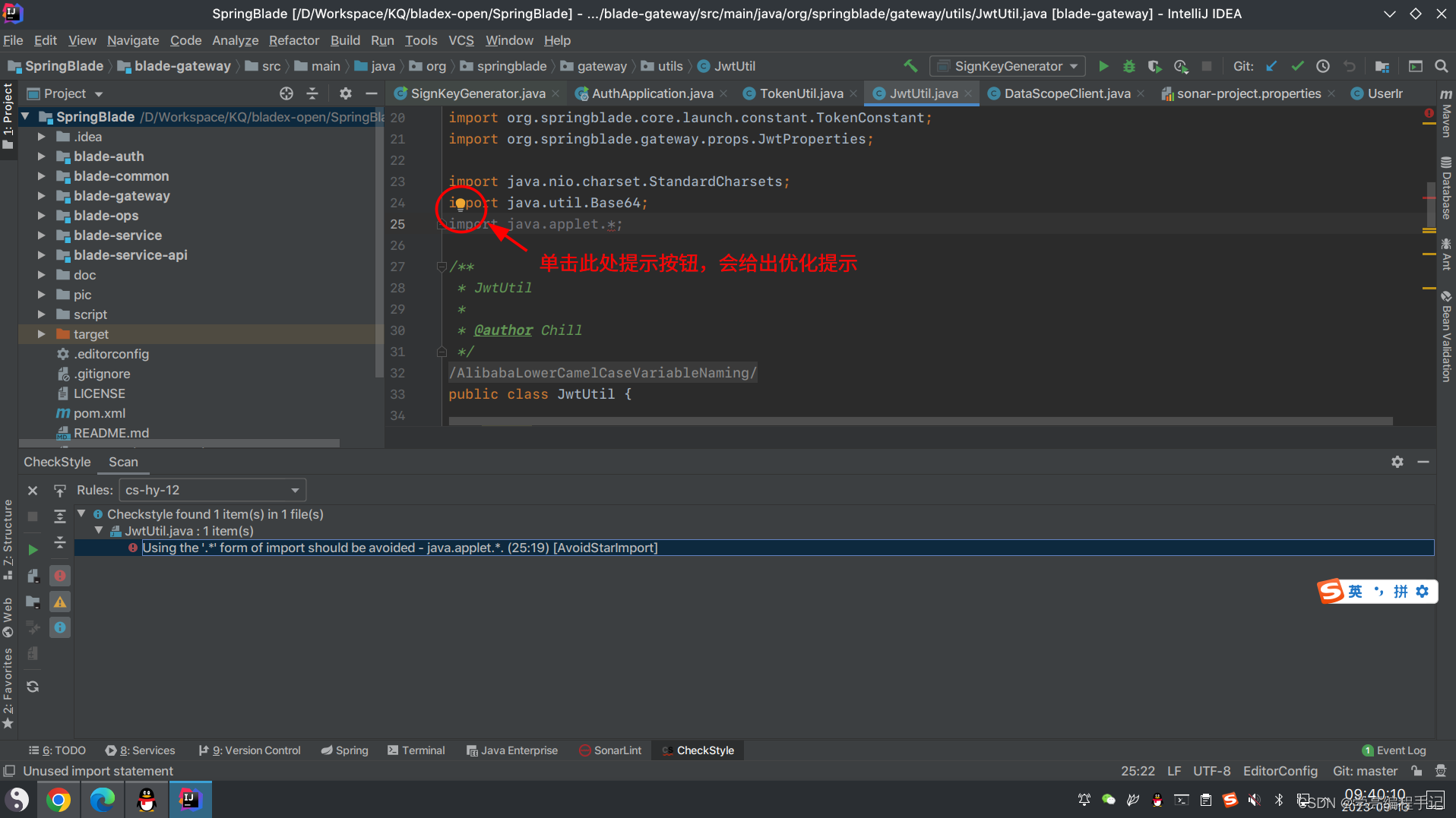
Task: Expand the blade-gateway module
Action: pyautogui.click(x=42, y=196)
